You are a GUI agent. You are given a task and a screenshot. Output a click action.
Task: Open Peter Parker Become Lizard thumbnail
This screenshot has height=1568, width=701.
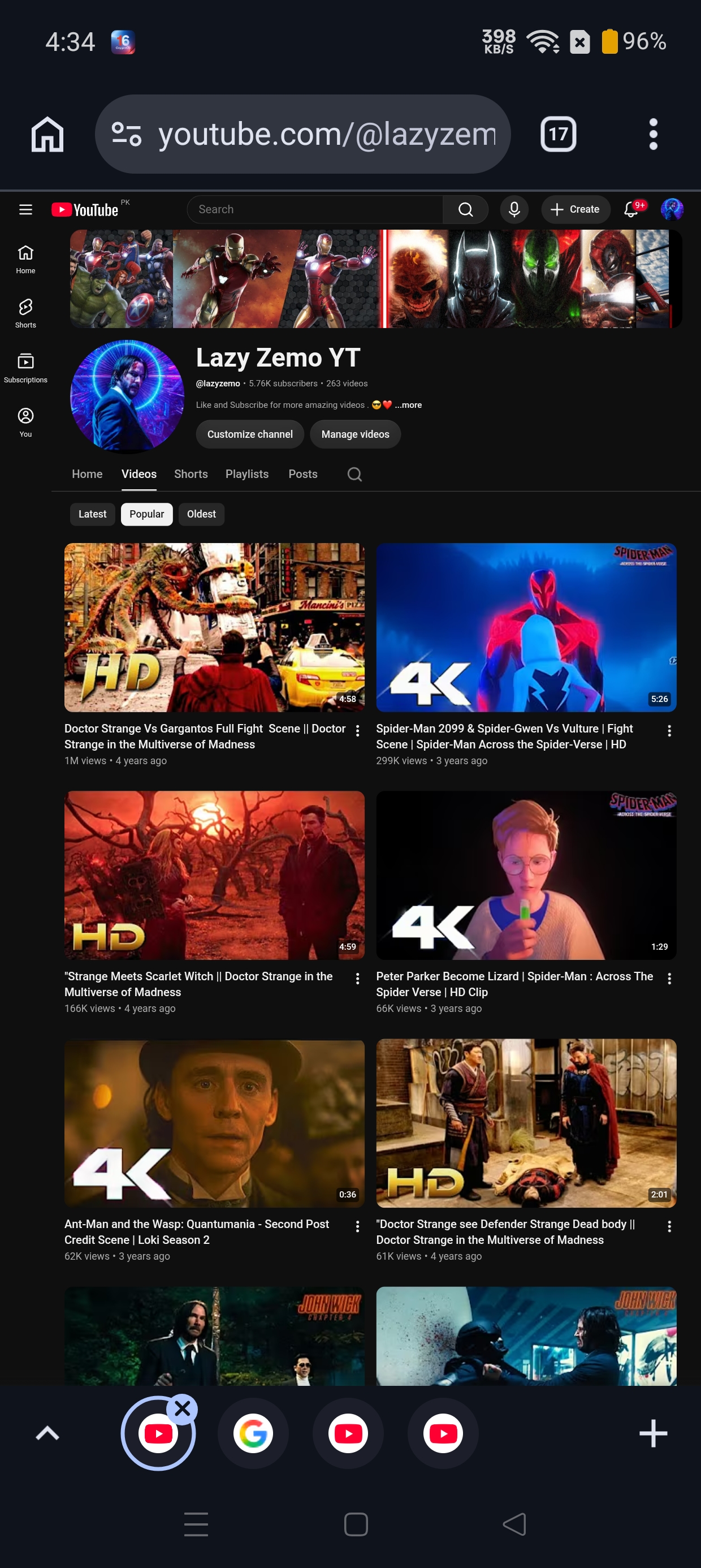coord(526,875)
